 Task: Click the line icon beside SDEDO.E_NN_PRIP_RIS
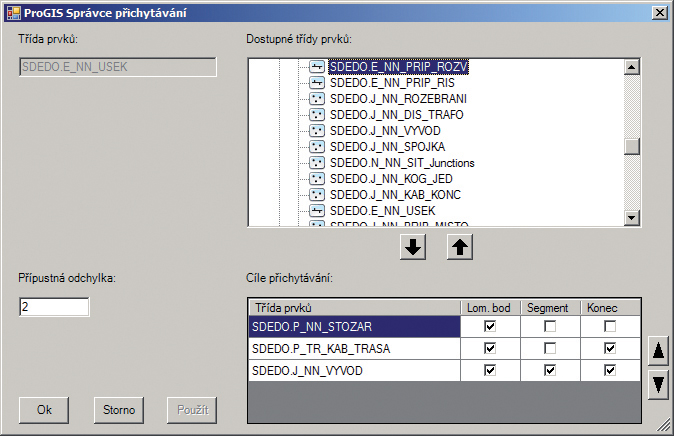pyautogui.click(x=318, y=83)
